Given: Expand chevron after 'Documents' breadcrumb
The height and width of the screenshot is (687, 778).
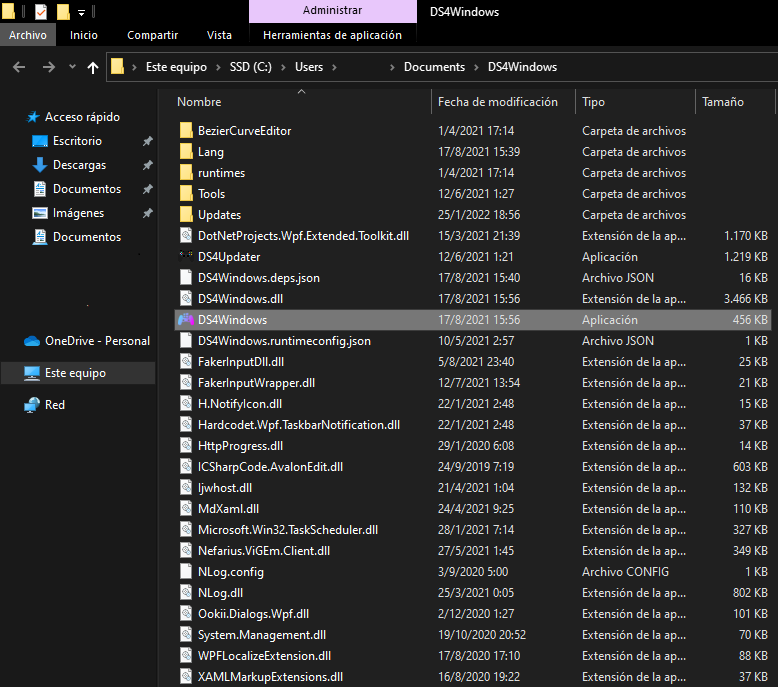Looking at the screenshot, I should (x=476, y=67).
